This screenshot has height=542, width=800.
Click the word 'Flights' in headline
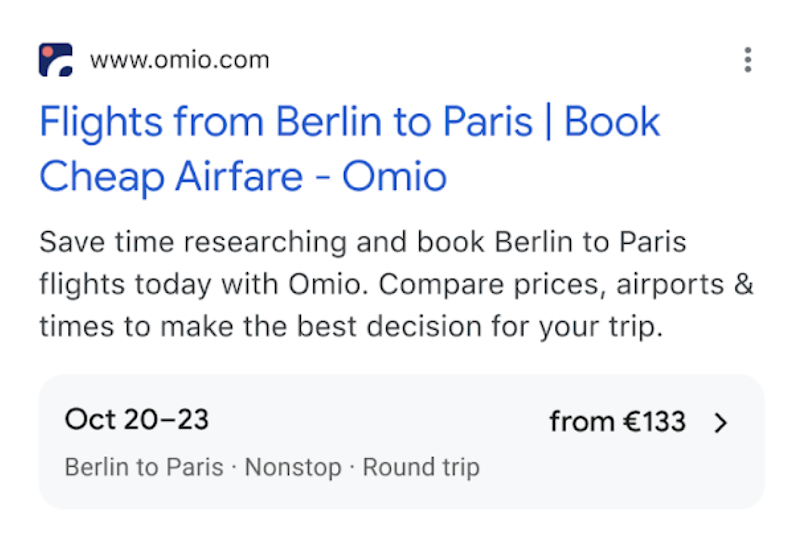point(99,123)
